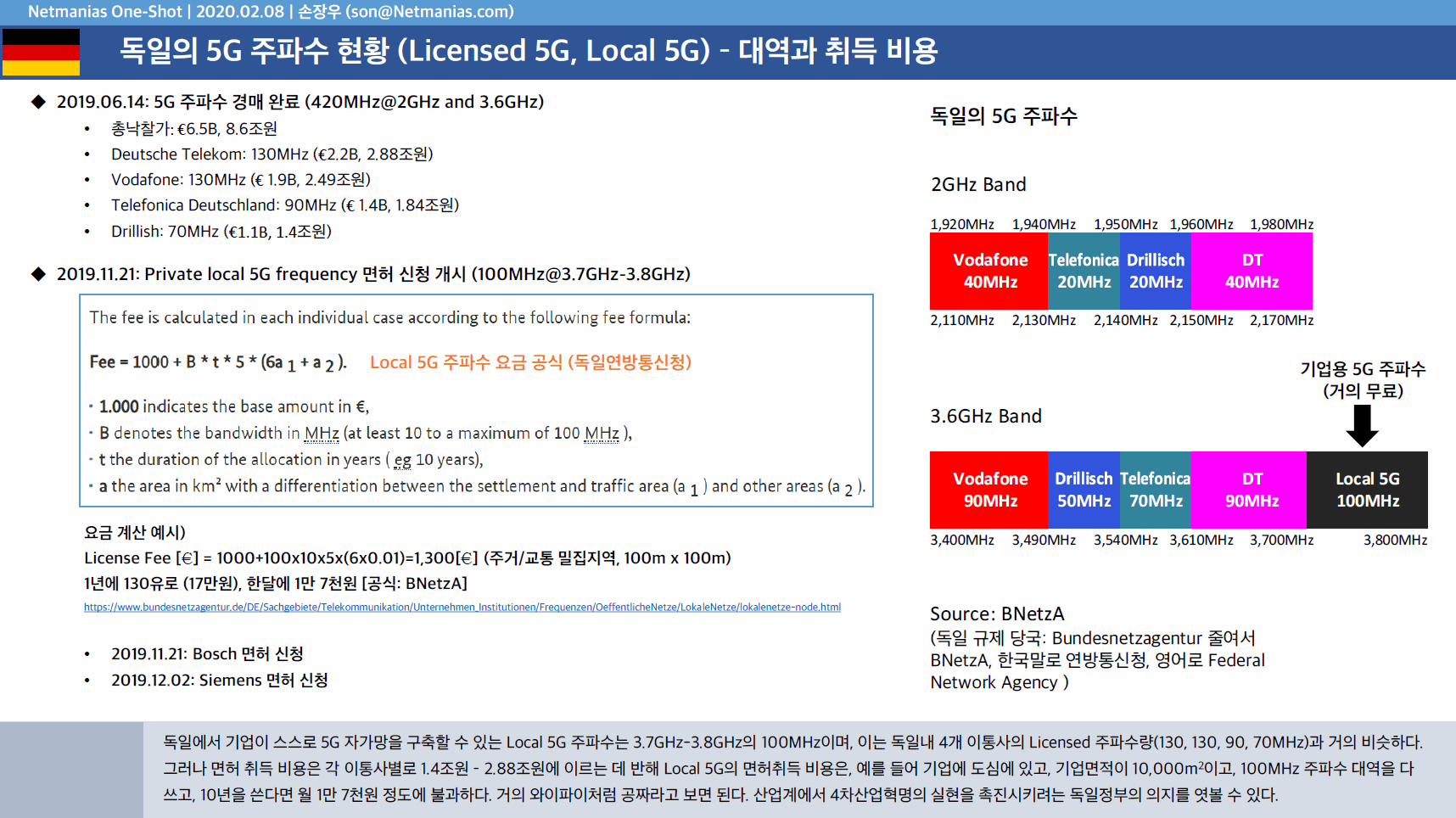Click the 'Vodafone: 130MHz' bullet line

coord(241,180)
